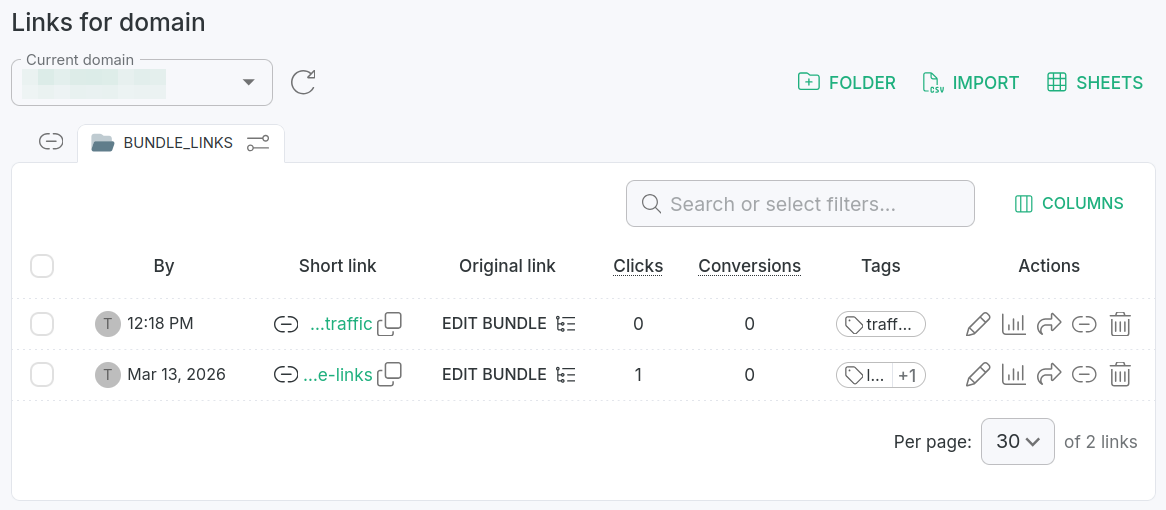The height and width of the screenshot is (510, 1166).
Task: Expand the Per page 30 dropdown
Action: pyautogui.click(x=1018, y=442)
